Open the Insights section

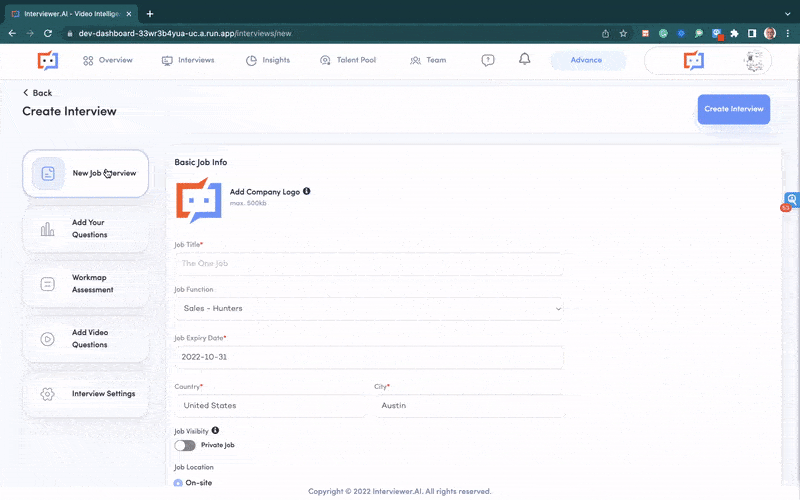pyautogui.click(x=268, y=60)
